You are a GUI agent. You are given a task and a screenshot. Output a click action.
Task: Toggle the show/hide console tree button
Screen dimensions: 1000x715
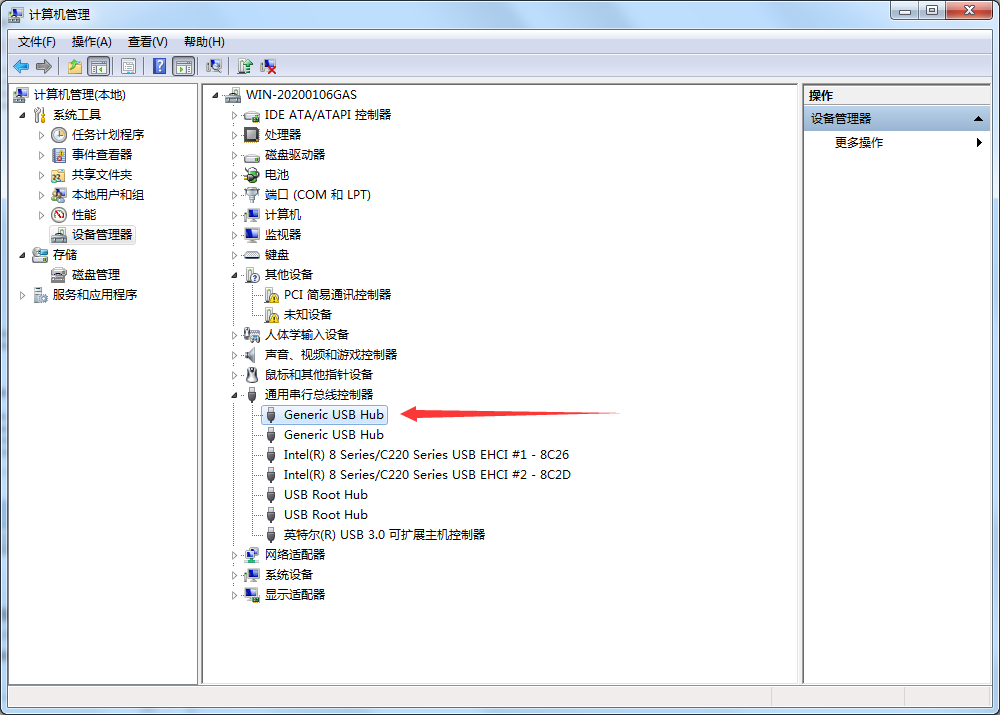point(98,66)
